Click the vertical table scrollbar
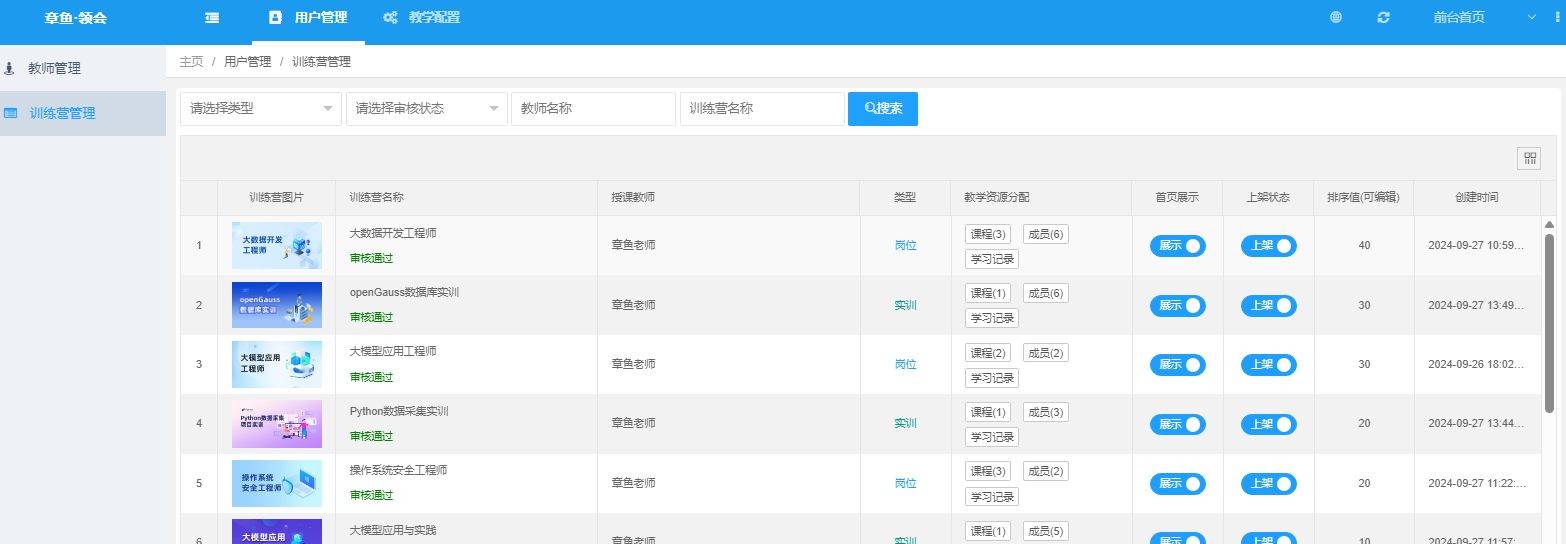This screenshot has width=1566, height=544. [x=1549, y=323]
